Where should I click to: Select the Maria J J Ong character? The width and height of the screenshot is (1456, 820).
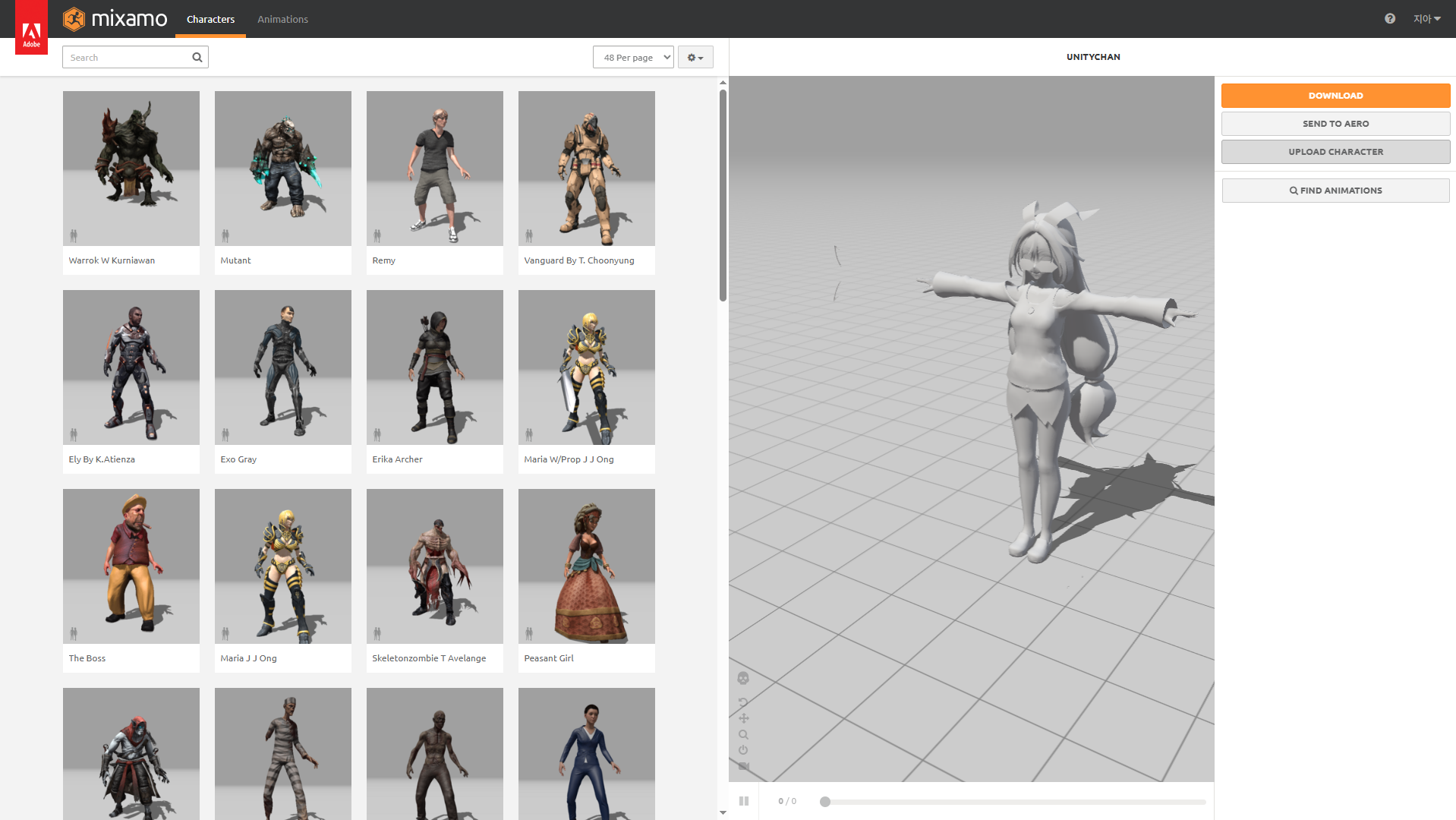[283, 581]
